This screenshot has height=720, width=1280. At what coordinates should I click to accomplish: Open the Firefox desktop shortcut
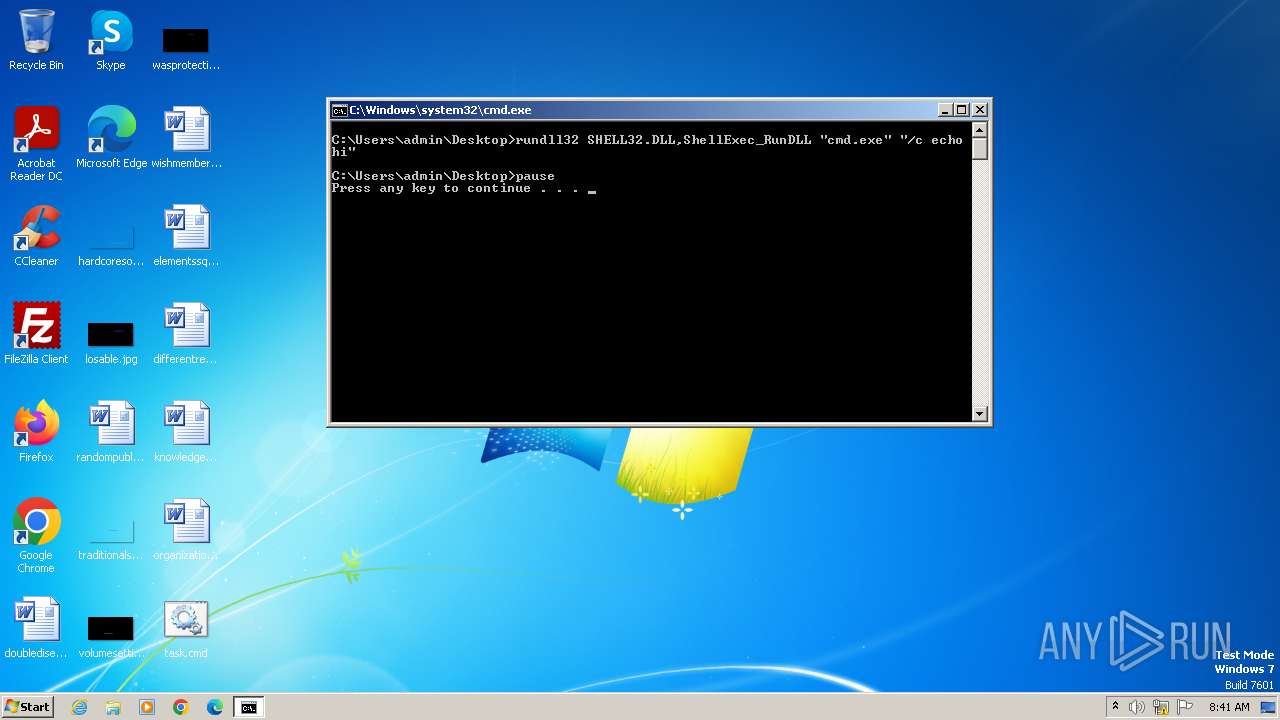pyautogui.click(x=36, y=432)
